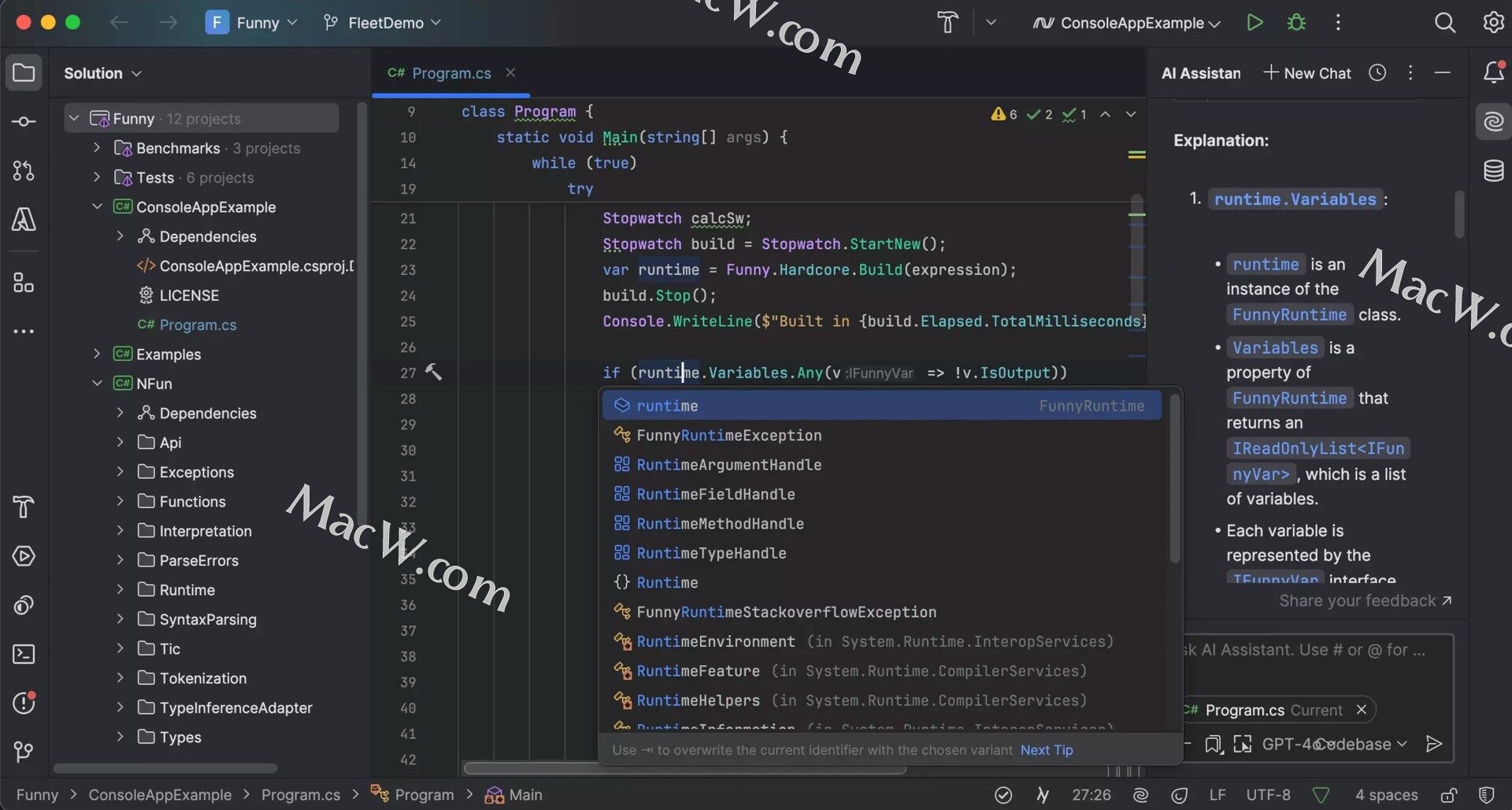Toggle the read-only lock in status bar
The image size is (1512, 810).
tap(1448, 795)
